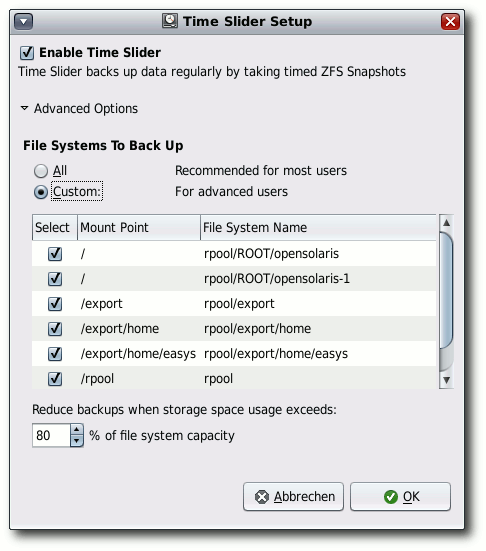The image size is (486, 551).
Task: Click the green checkmark OK button
Action: point(400,497)
